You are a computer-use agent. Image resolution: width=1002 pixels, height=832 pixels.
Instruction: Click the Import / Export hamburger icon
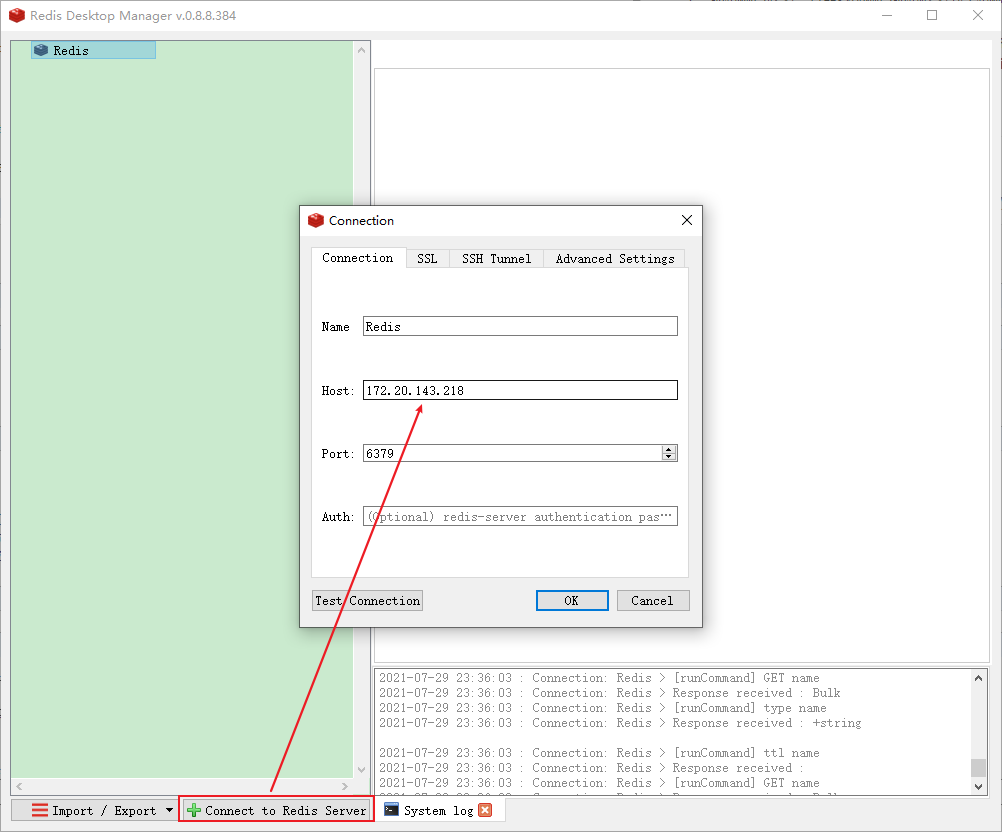coord(40,810)
